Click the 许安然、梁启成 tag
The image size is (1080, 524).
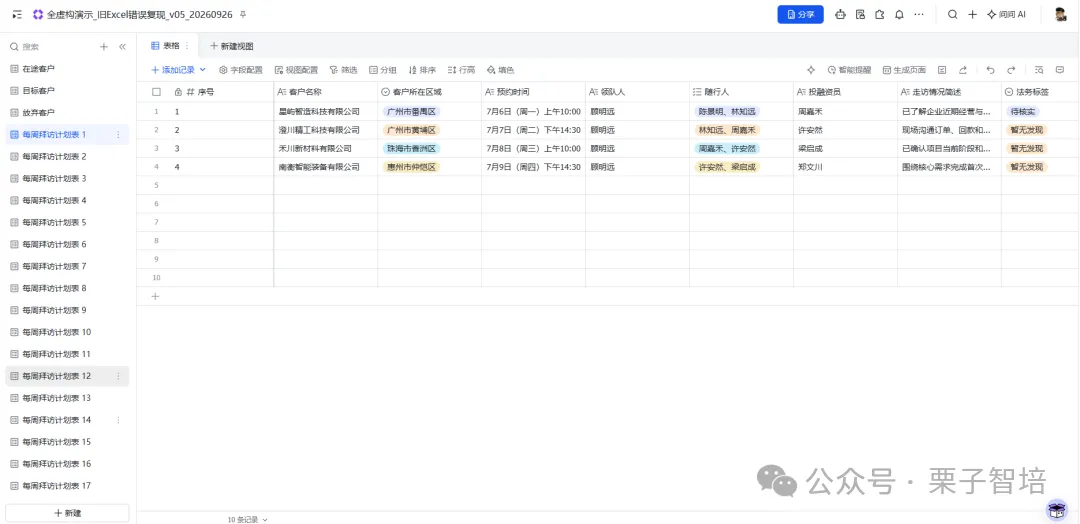coord(727,167)
